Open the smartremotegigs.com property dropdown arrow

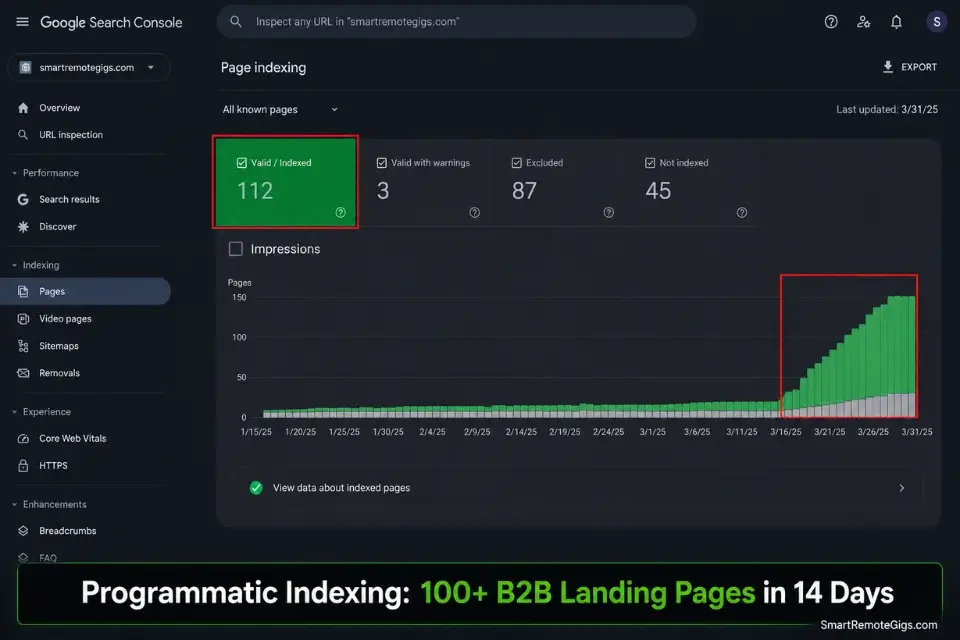pyautogui.click(x=151, y=67)
